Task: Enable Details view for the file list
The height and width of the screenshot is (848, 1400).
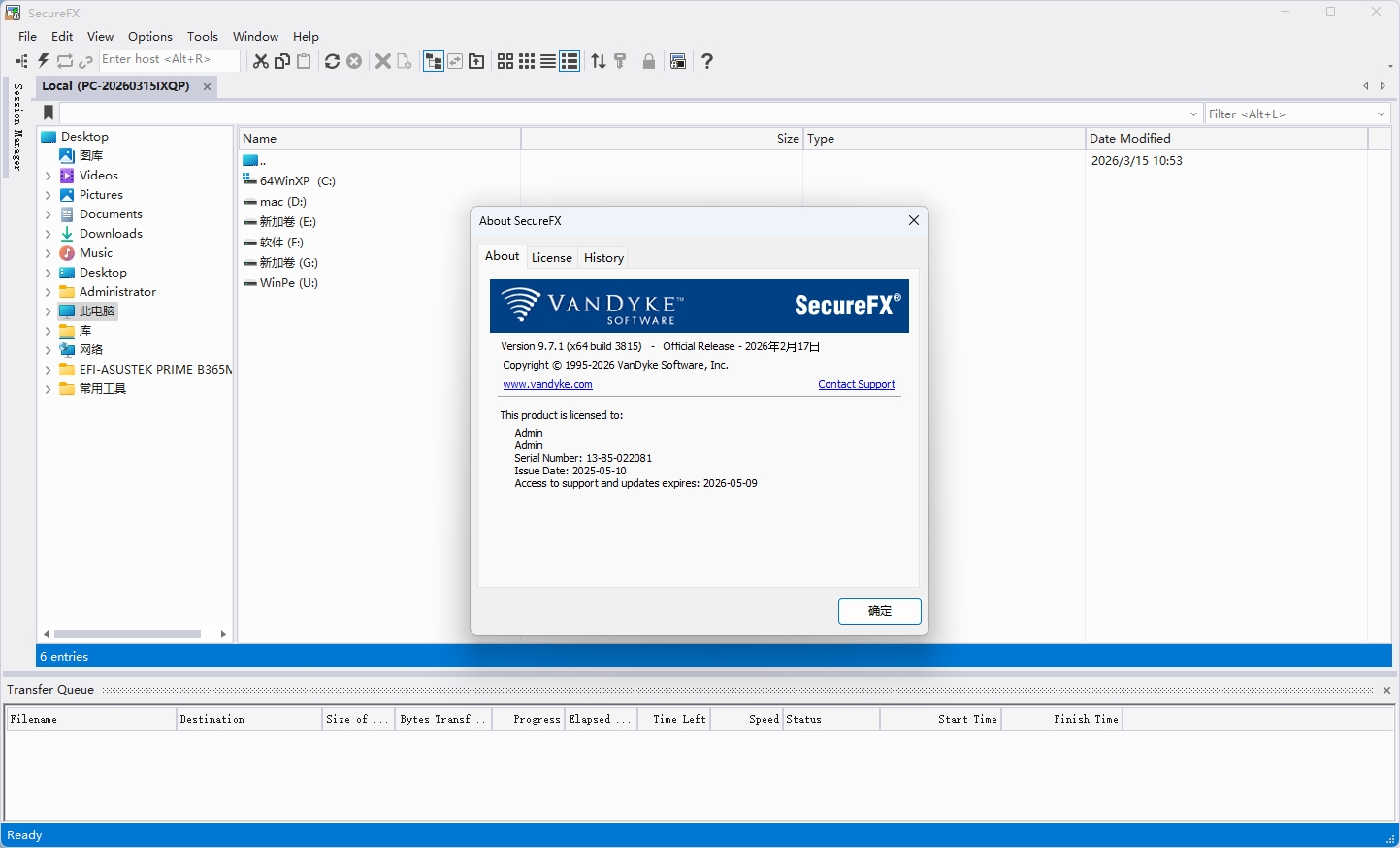Action: (x=569, y=60)
